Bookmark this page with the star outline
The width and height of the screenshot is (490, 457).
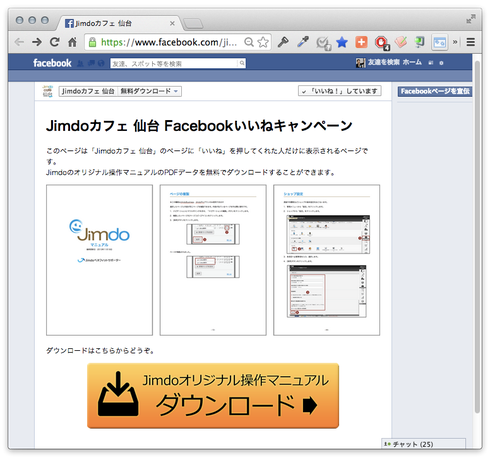tap(263, 42)
